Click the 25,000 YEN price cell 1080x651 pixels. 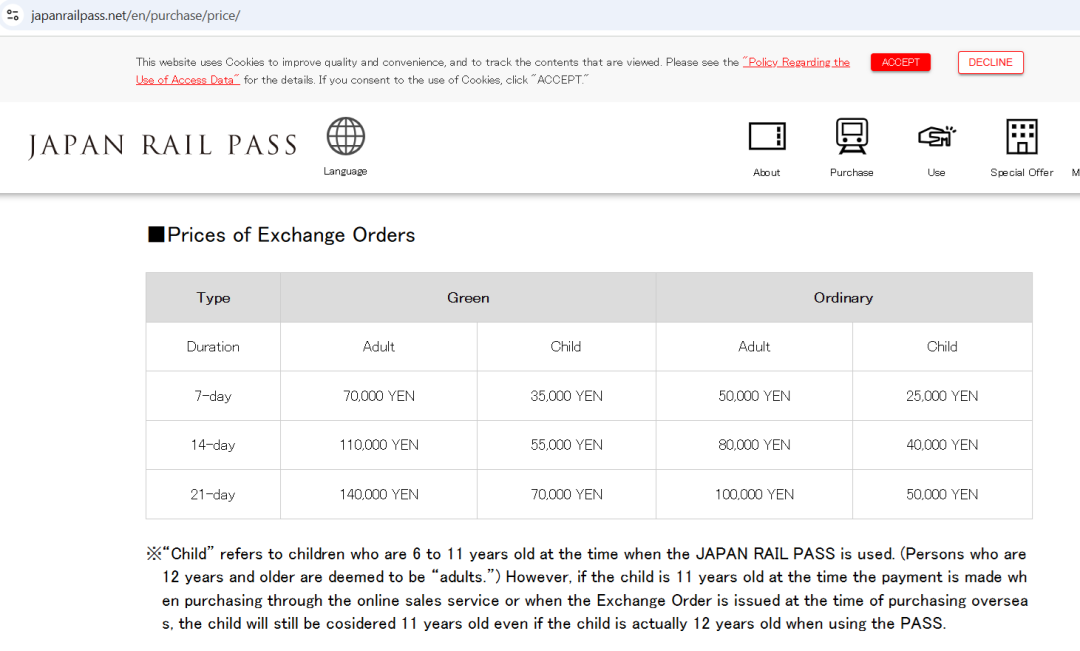(x=942, y=396)
